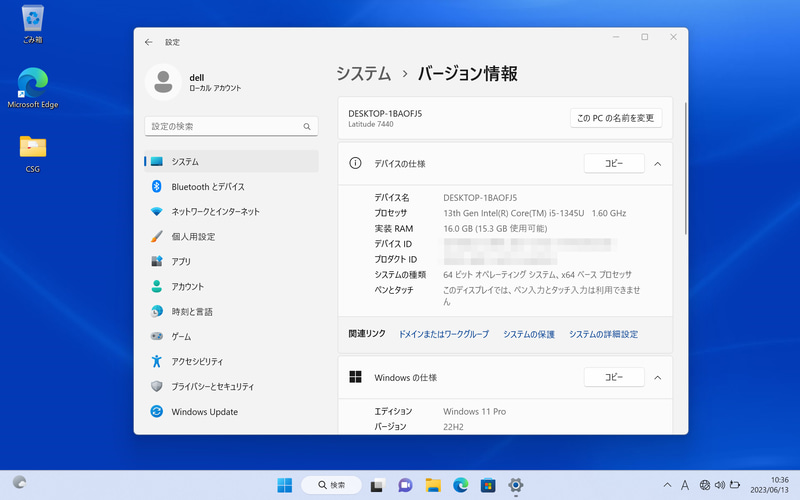This screenshot has height=500, width=800.
Task: Open Microsoft Store on the taskbar
Action: (488, 485)
